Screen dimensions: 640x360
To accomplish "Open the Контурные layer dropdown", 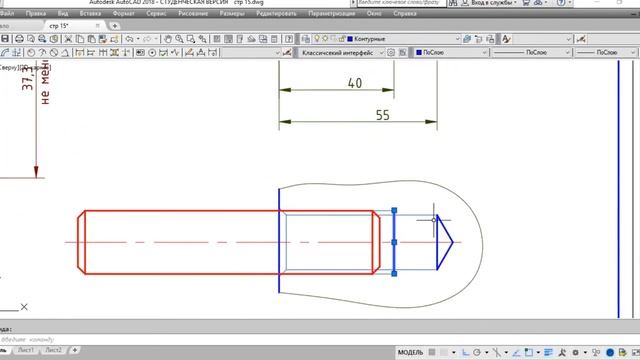I will pyautogui.click(x=457, y=39).
